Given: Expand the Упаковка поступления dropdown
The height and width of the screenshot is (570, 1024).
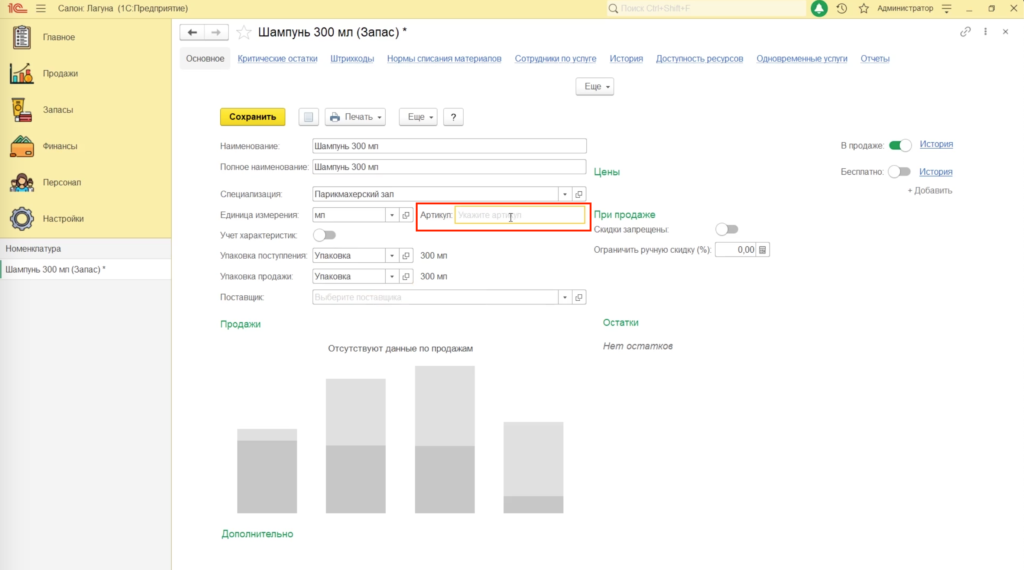Looking at the screenshot, I should (x=392, y=255).
